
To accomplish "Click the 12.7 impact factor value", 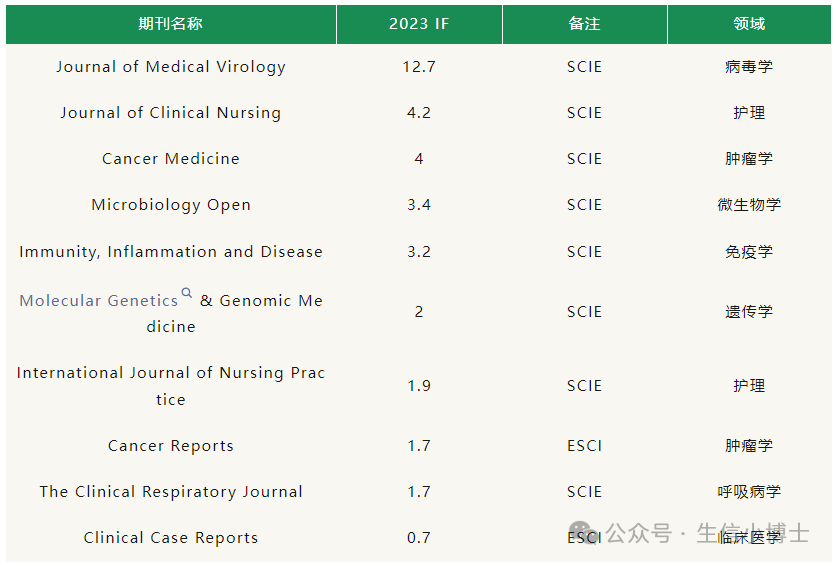I will [419, 67].
